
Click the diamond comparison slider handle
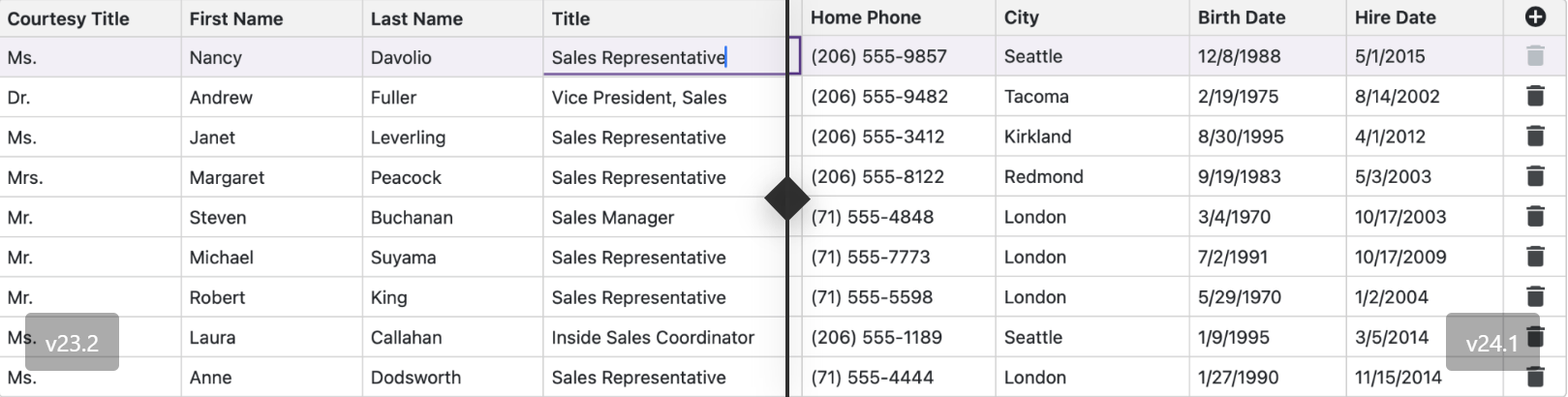pos(787,198)
